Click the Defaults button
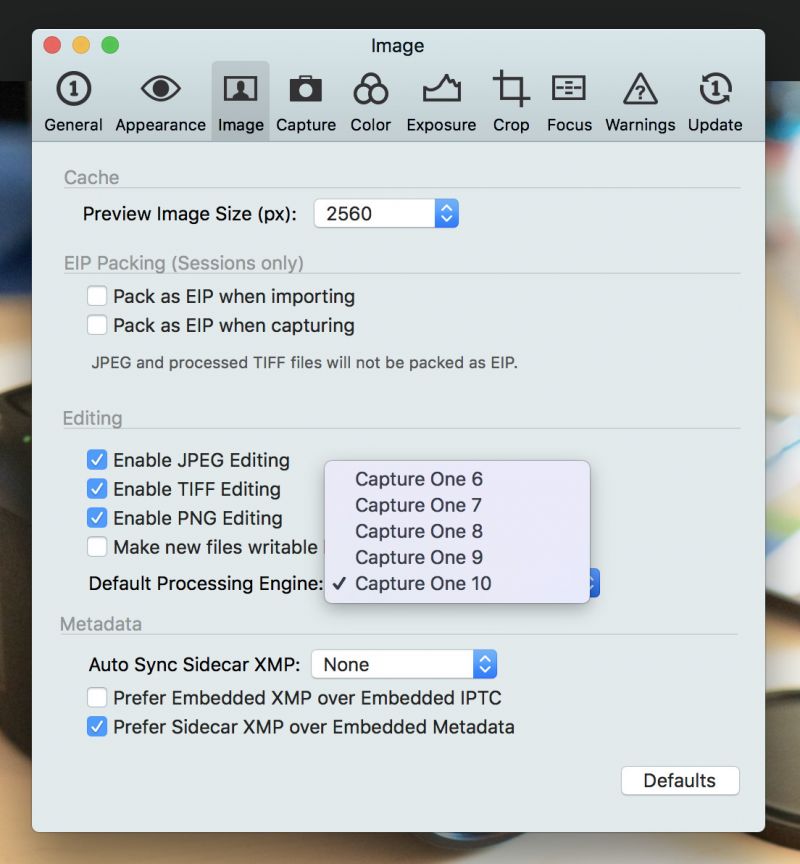This screenshot has width=800, height=864. pos(680,780)
